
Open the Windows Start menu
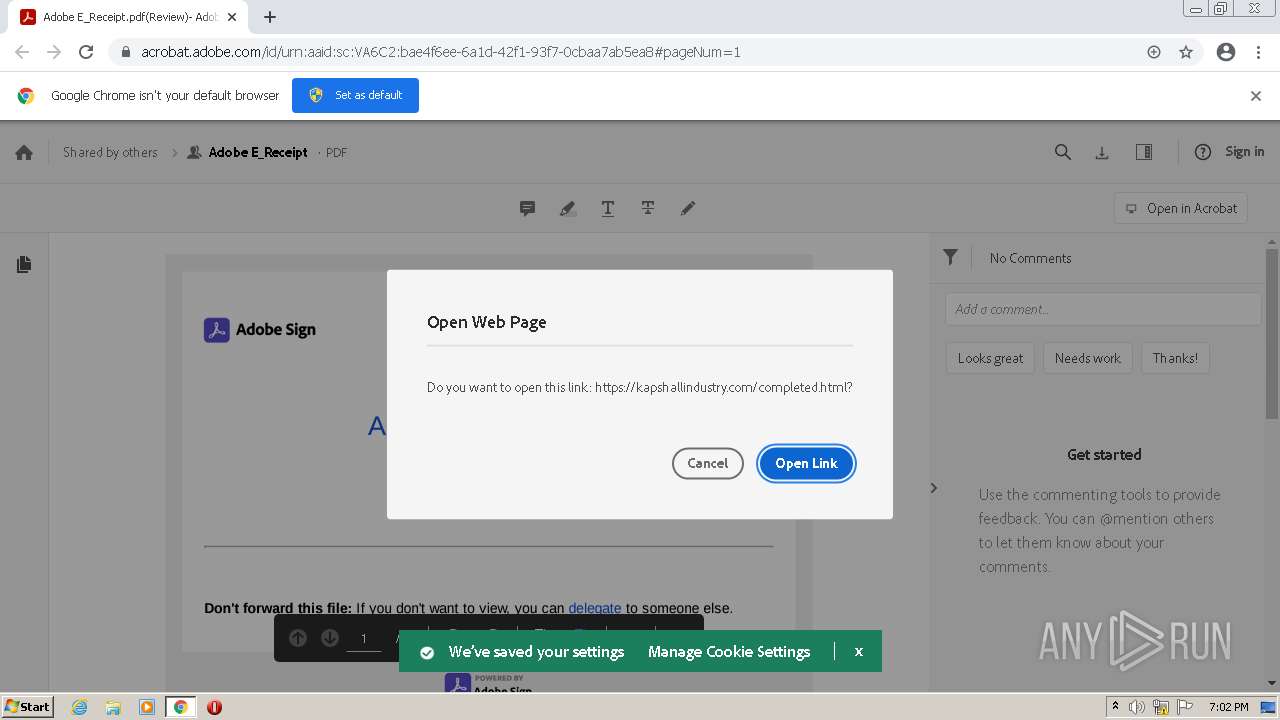tap(28, 706)
